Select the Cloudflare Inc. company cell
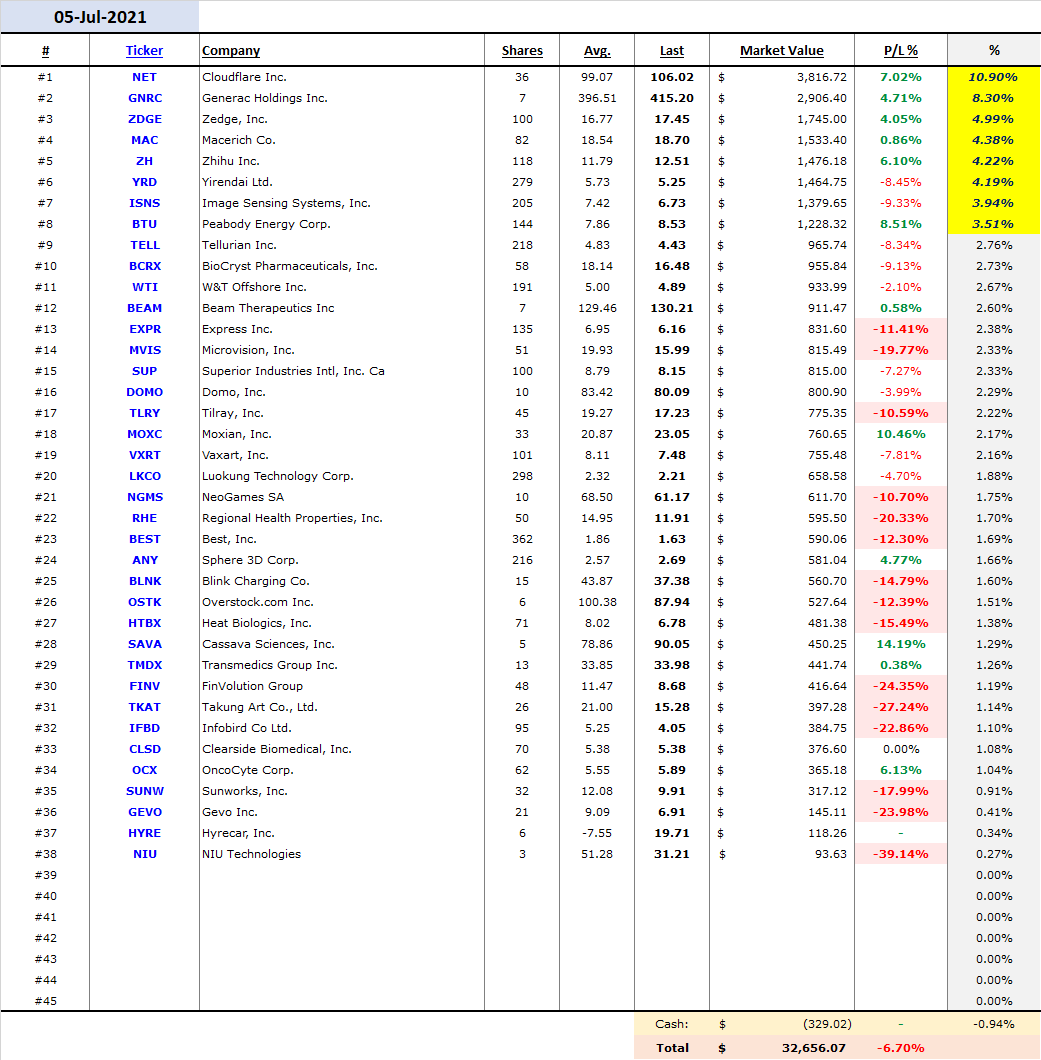1041x1060 pixels. coord(342,77)
